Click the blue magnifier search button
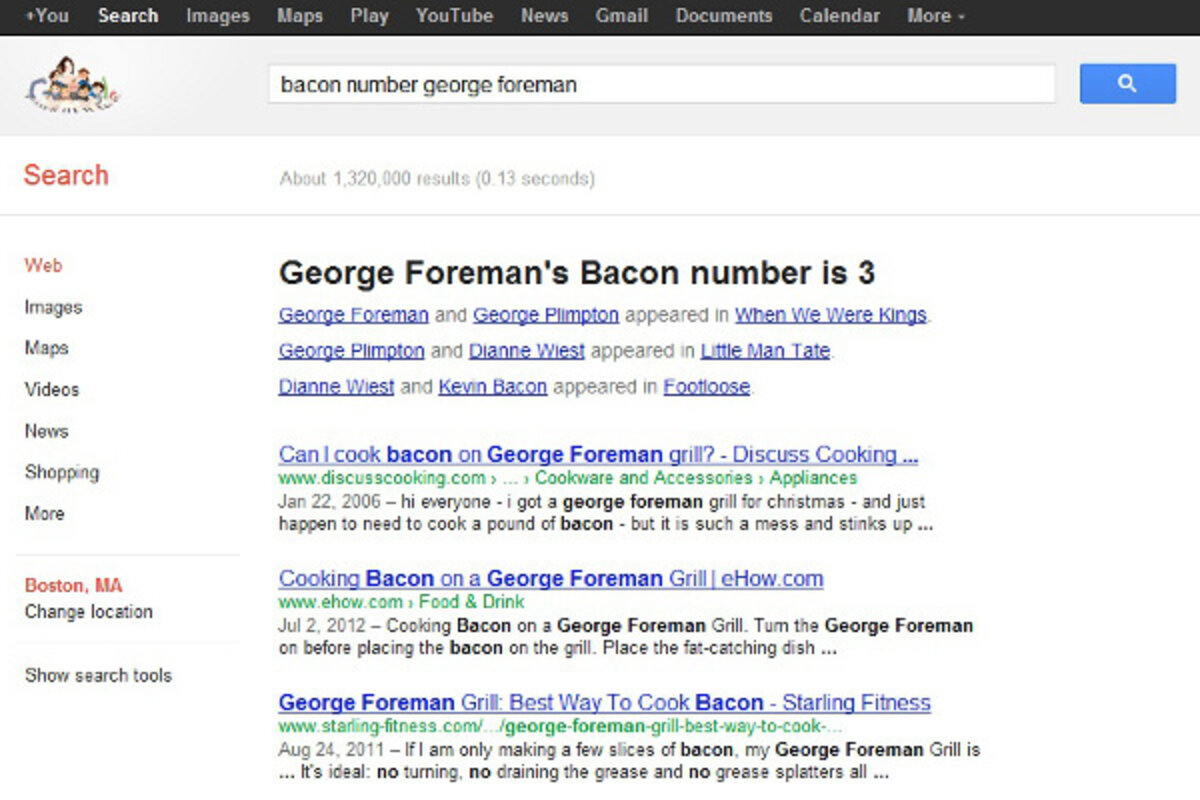Screen dimensions: 1200x800 pyautogui.click(x=1127, y=84)
